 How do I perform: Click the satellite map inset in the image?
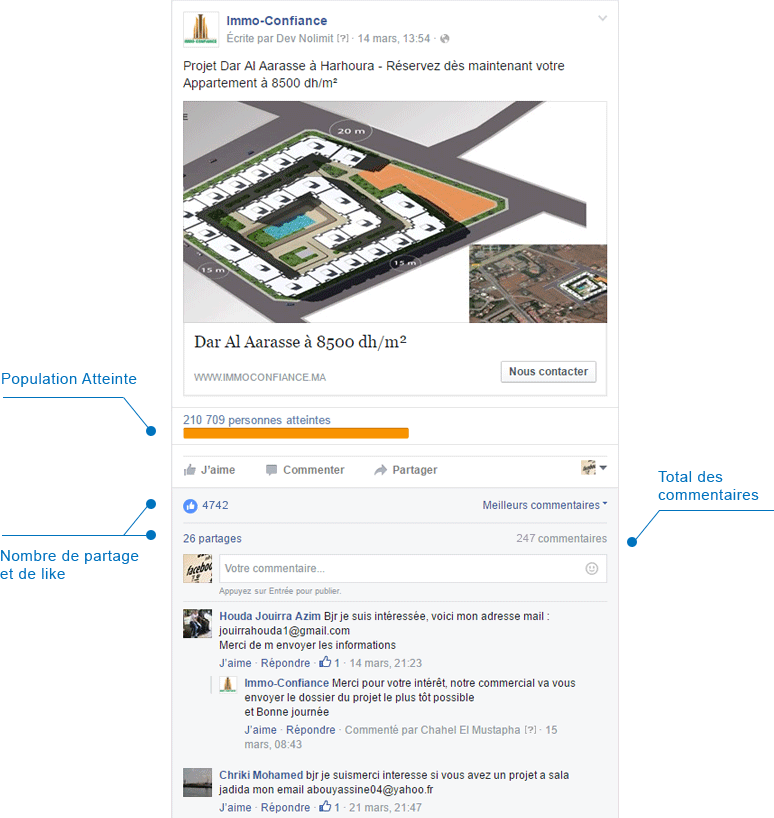pos(538,284)
